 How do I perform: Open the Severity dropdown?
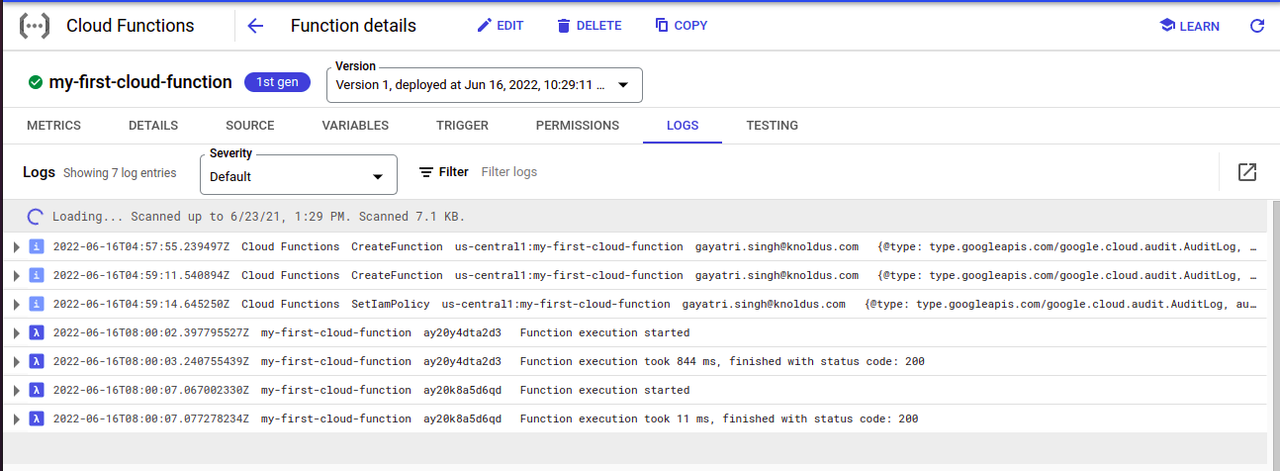pos(299,175)
